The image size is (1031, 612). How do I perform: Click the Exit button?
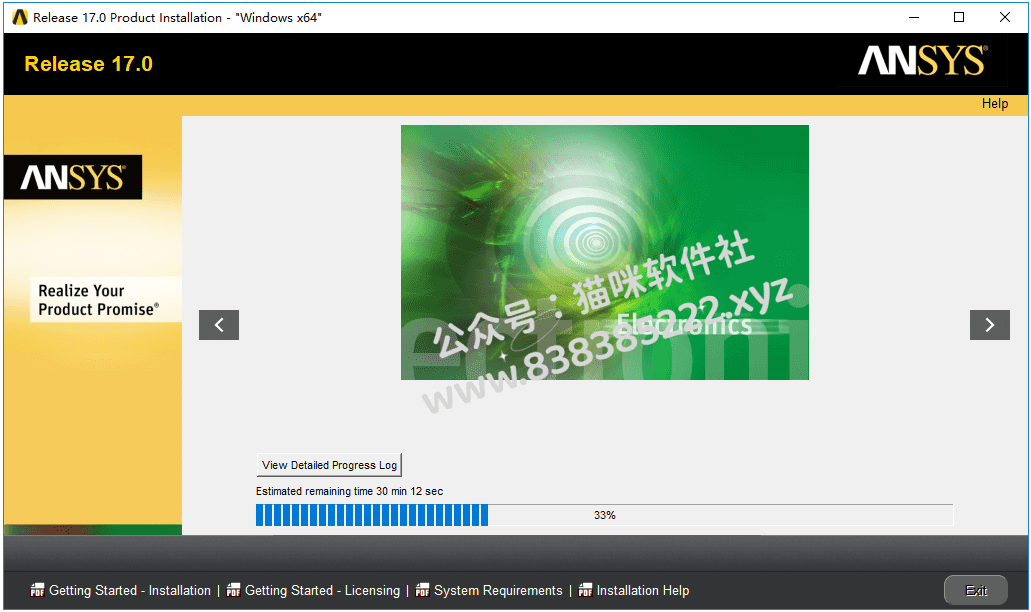[976, 590]
